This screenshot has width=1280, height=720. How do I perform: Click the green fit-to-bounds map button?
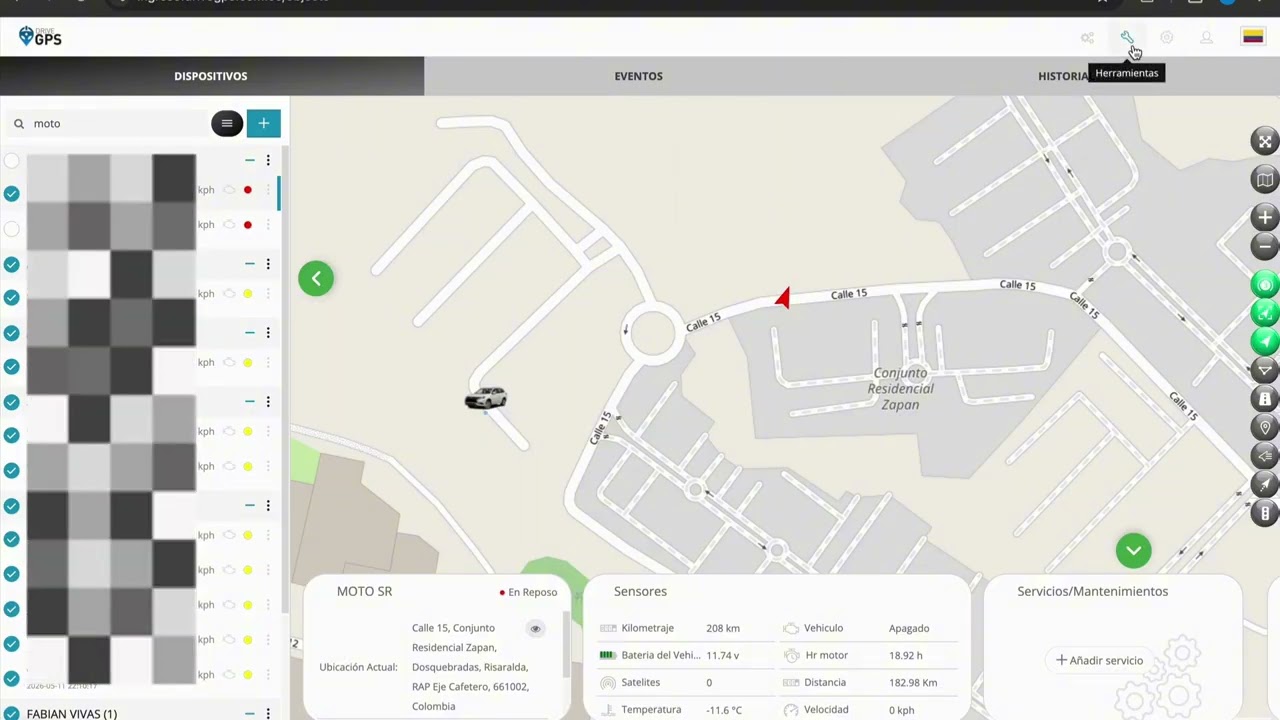[x=1265, y=313]
